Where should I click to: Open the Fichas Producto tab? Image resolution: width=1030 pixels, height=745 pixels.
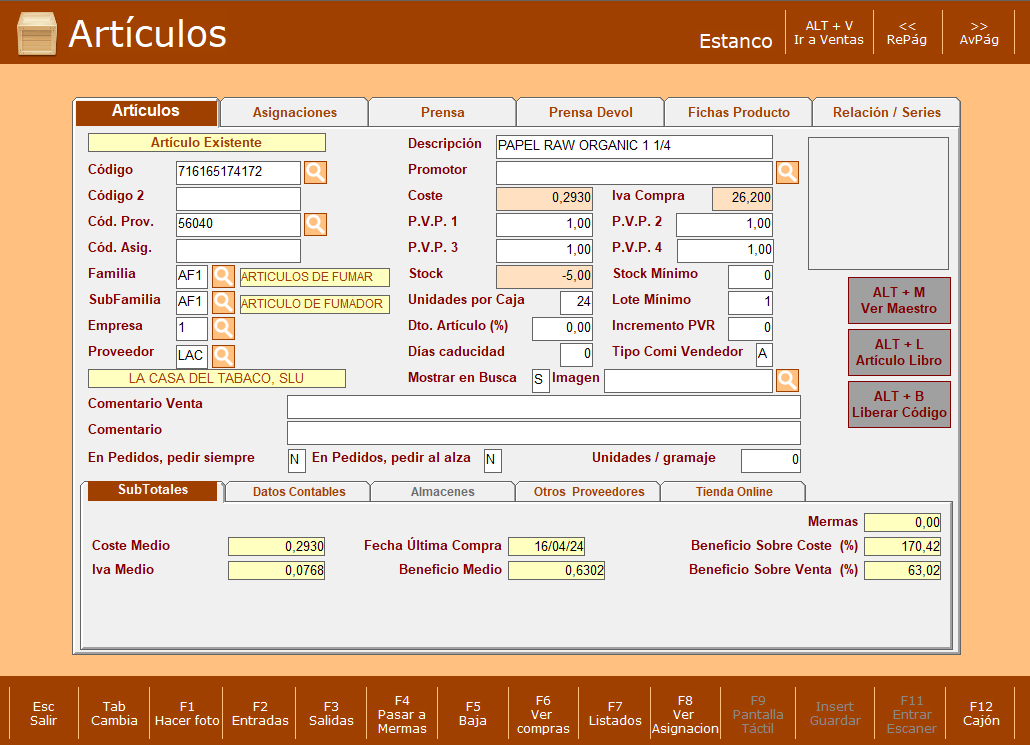tap(738, 112)
